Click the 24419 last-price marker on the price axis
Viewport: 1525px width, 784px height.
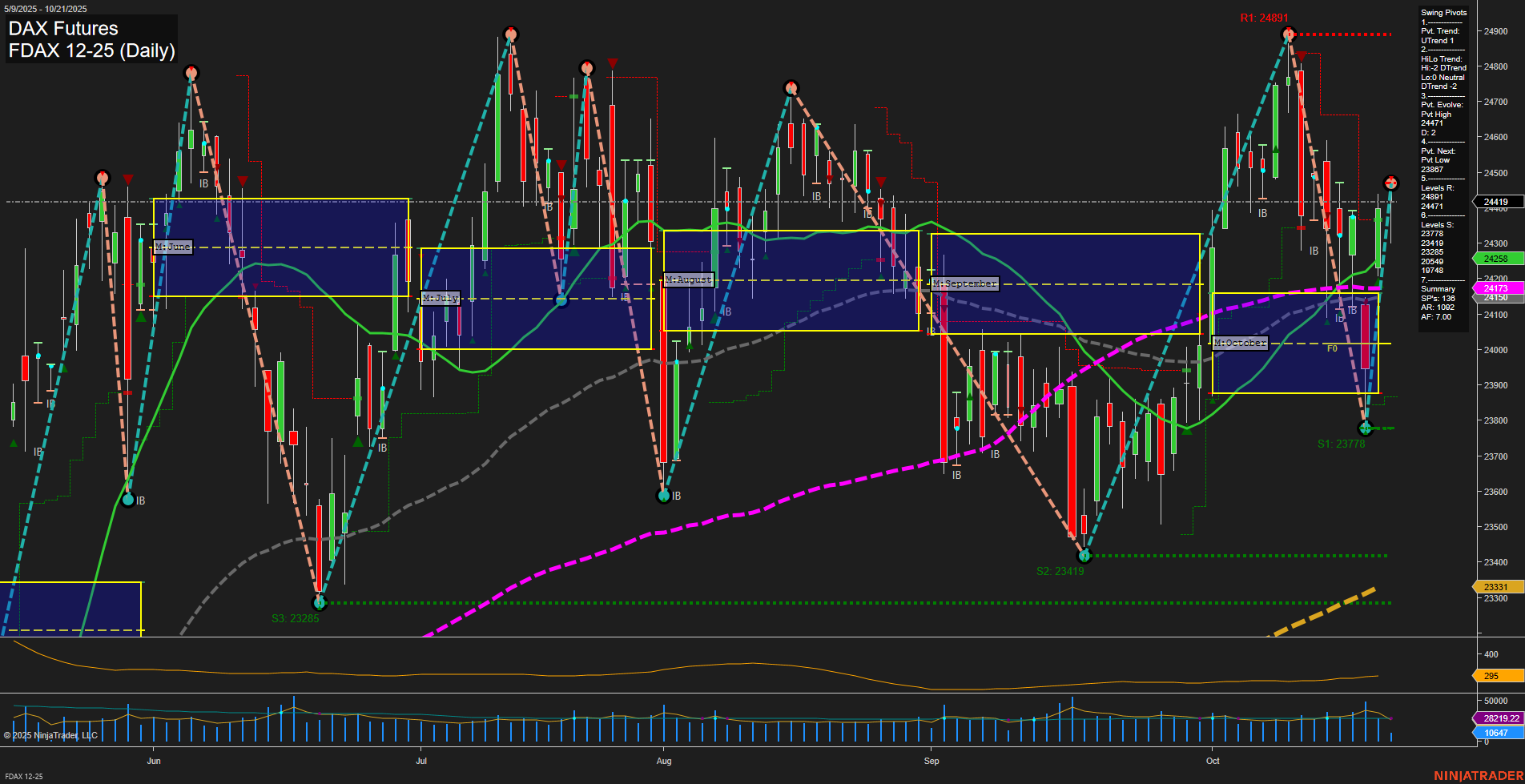pyautogui.click(x=1495, y=202)
